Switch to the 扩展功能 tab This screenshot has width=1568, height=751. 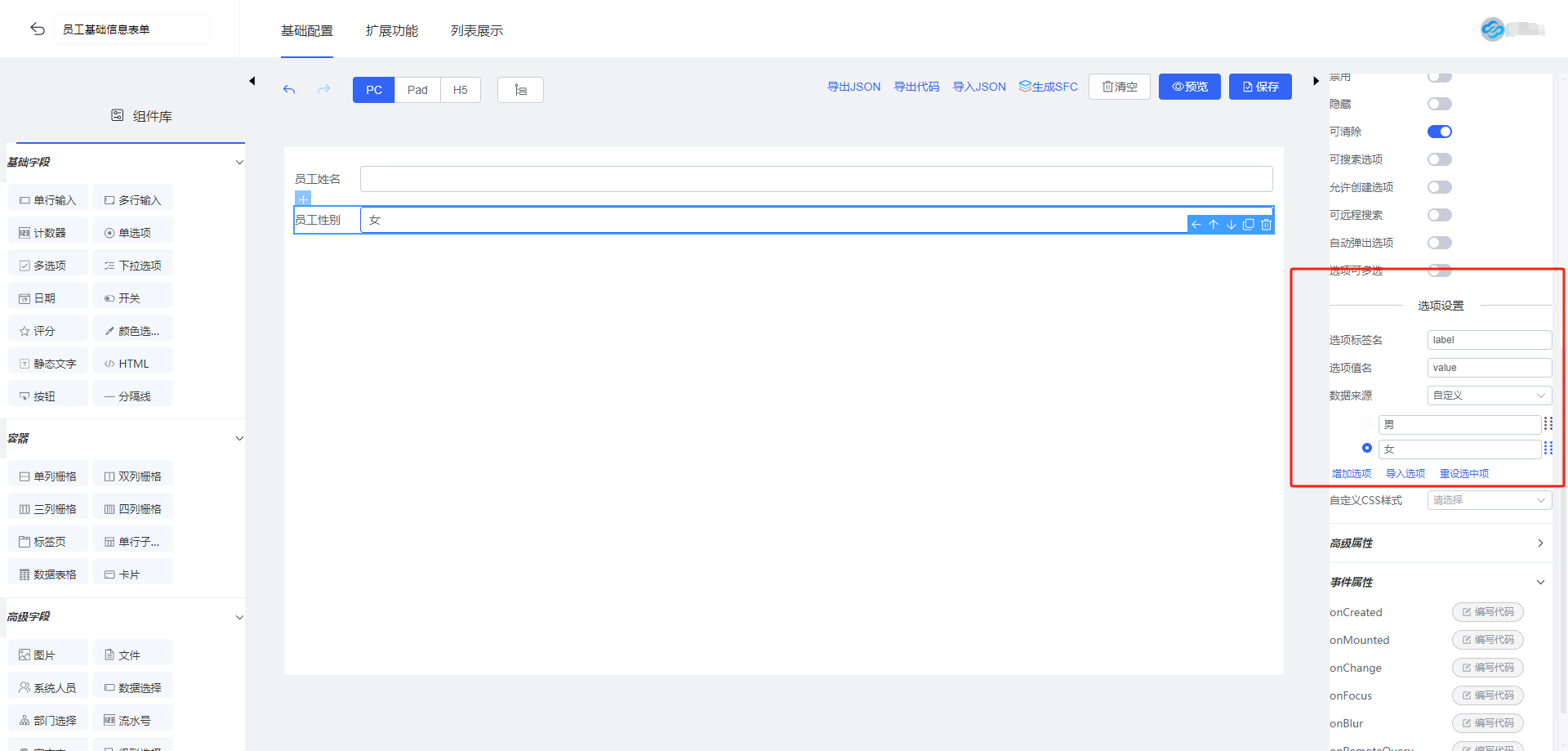[391, 31]
